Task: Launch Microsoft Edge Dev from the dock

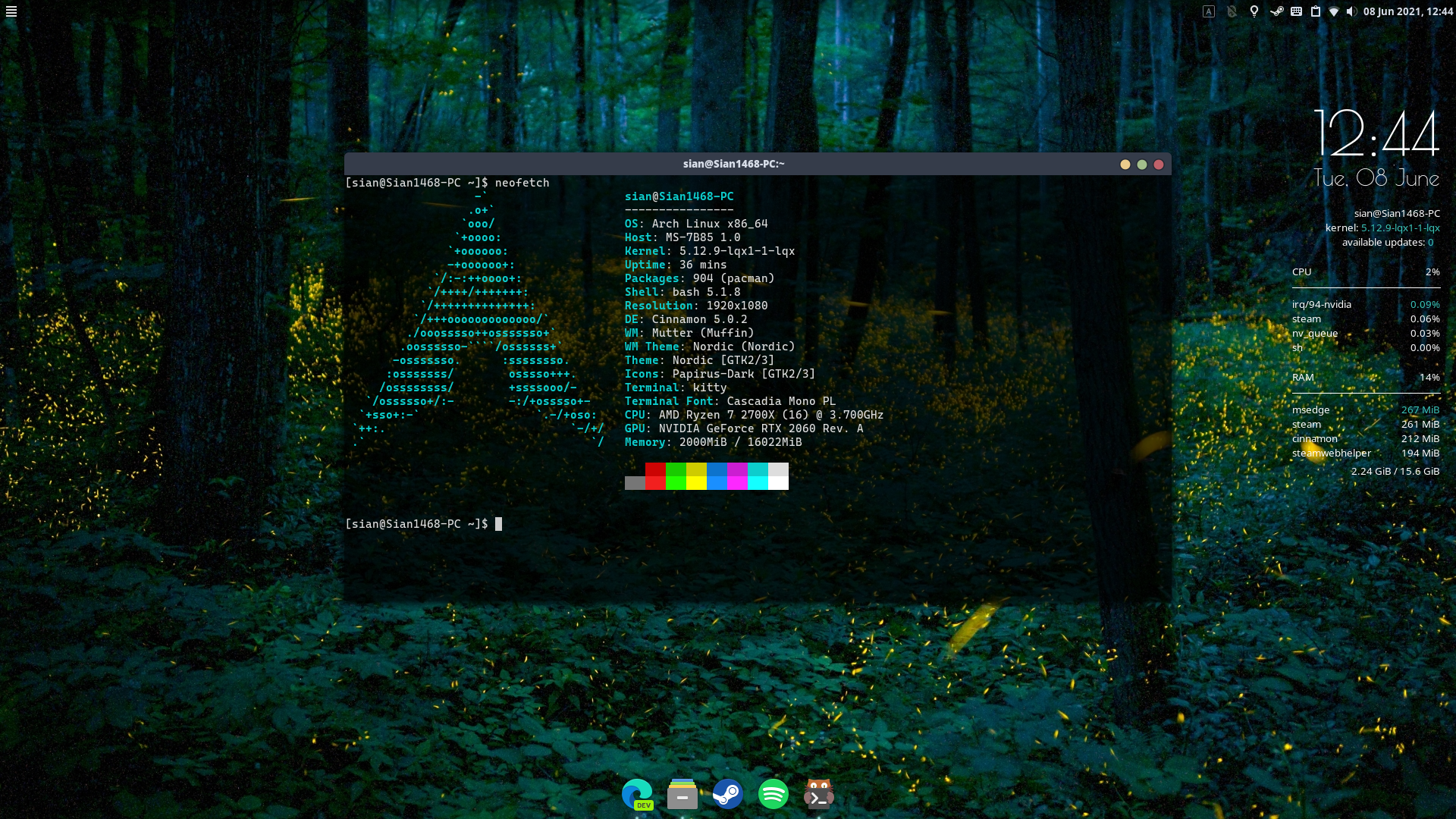Action: click(637, 794)
